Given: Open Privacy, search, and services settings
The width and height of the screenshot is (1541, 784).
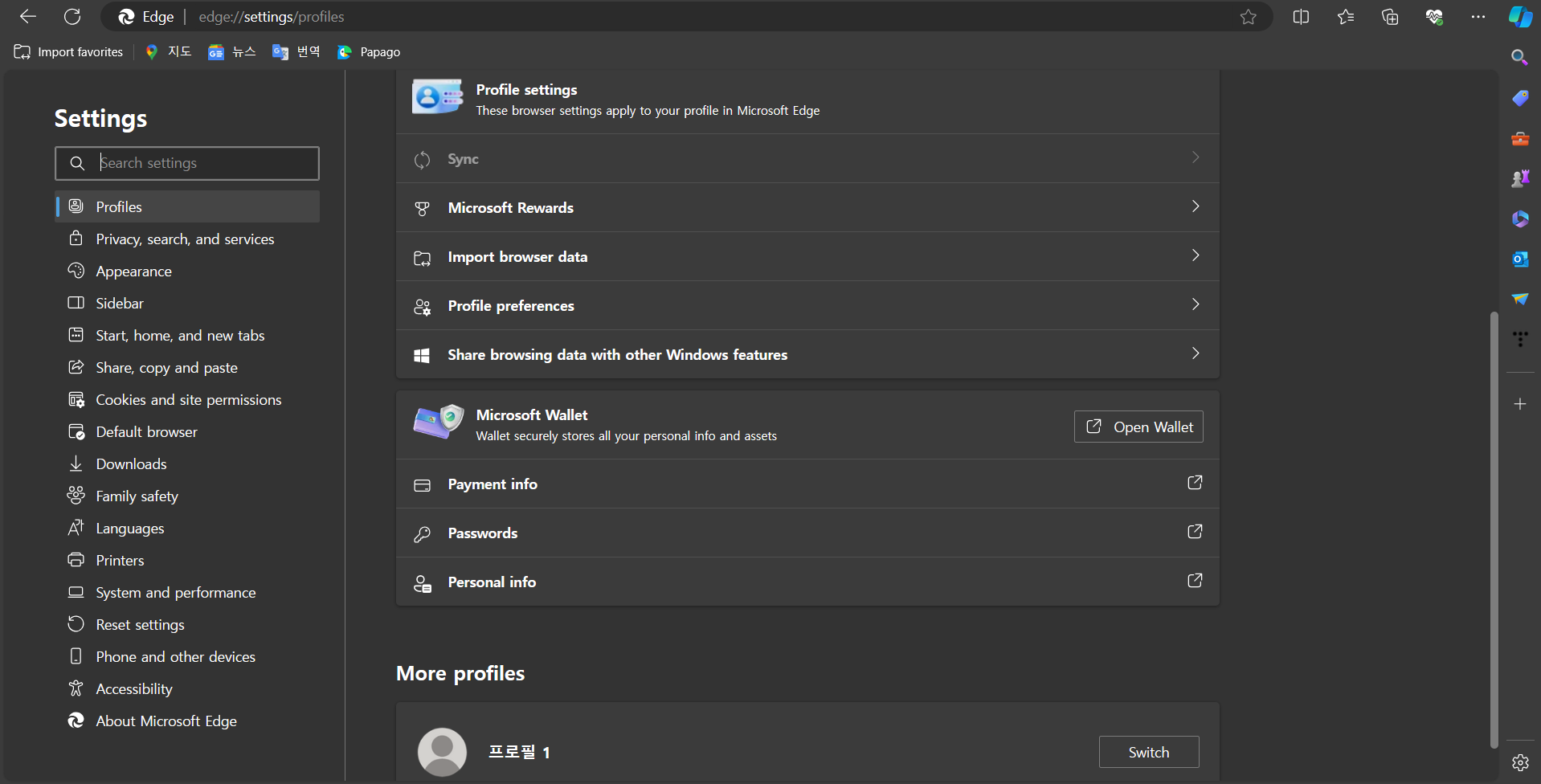Looking at the screenshot, I should 187,239.
